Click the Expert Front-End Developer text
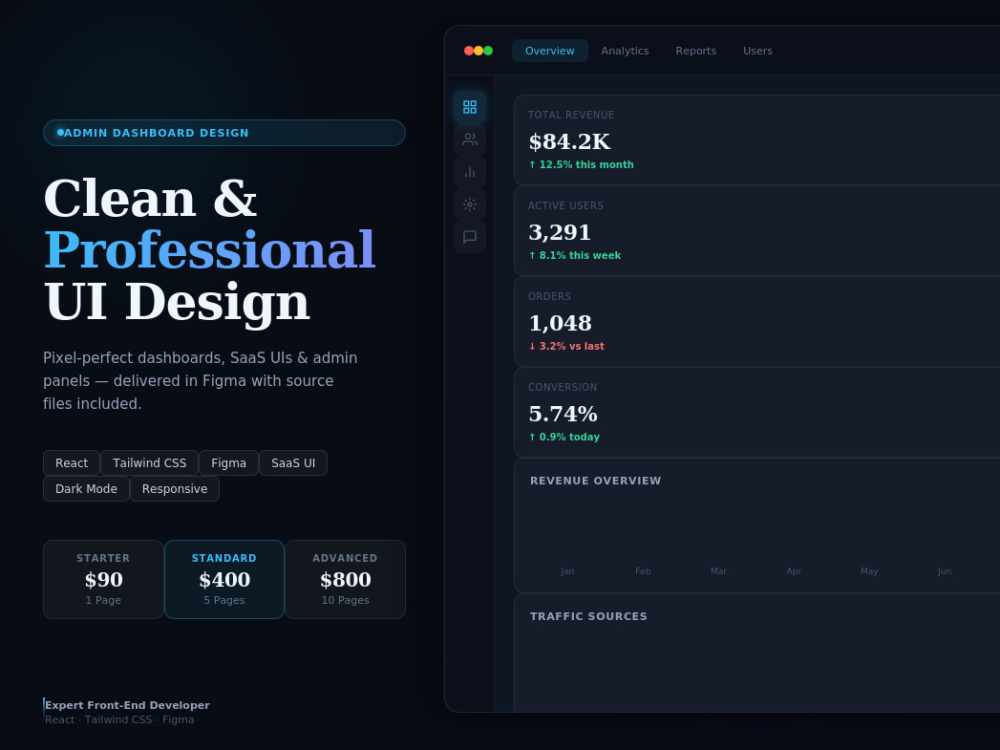This screenshot has height=750, width=1000. pos(128,705)
